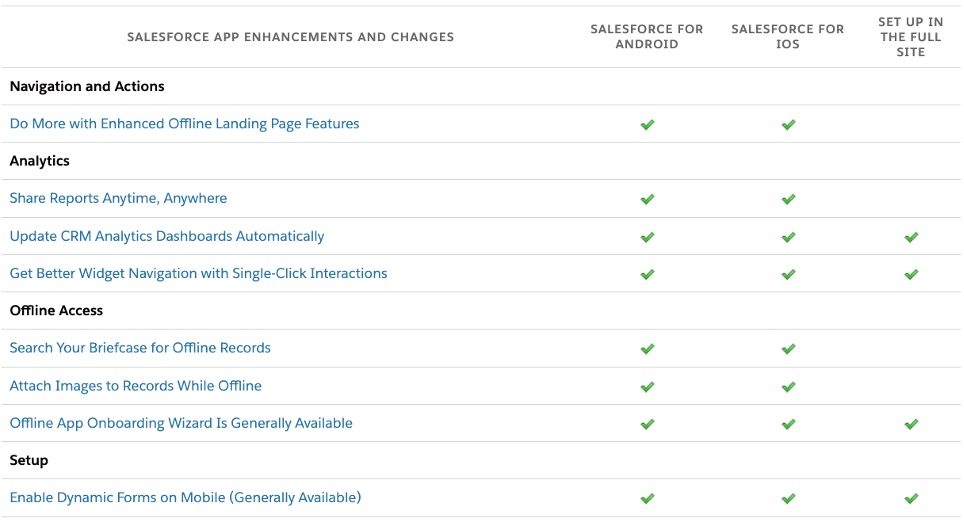The image size is (964, 522).
Task: Click iOS checkmark for Attach Images to Records
Action: click(x=789, y=387)
